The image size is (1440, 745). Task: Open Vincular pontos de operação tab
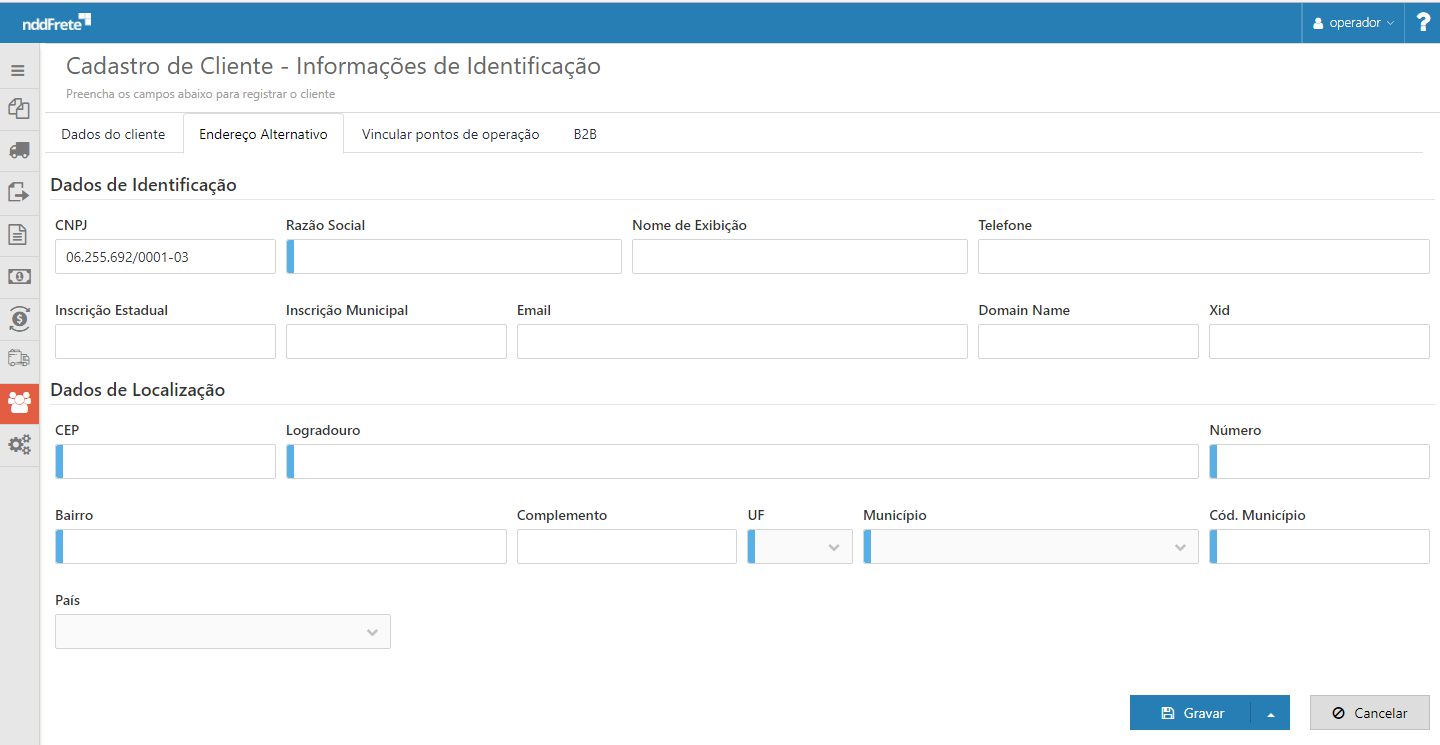(x=450, y=134)
